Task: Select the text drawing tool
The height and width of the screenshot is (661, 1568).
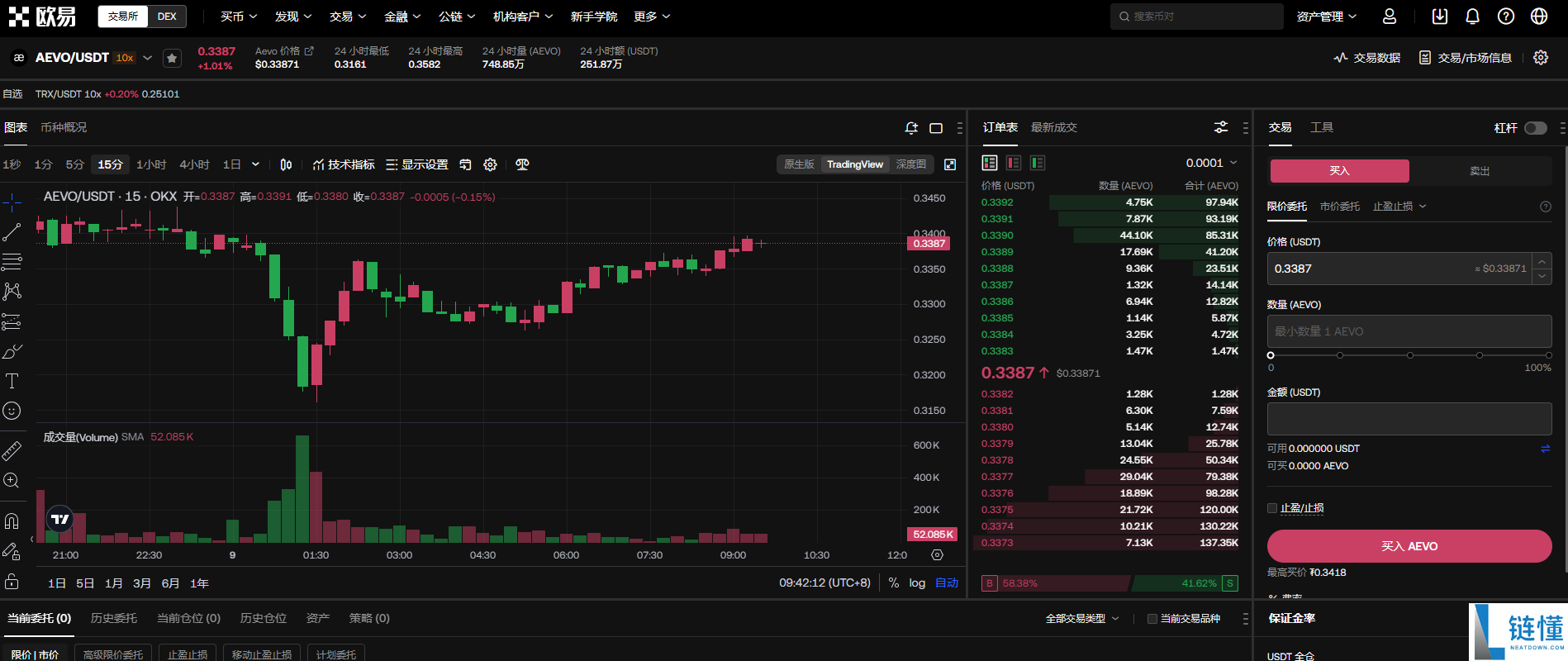Action: [x=12, y=381]
